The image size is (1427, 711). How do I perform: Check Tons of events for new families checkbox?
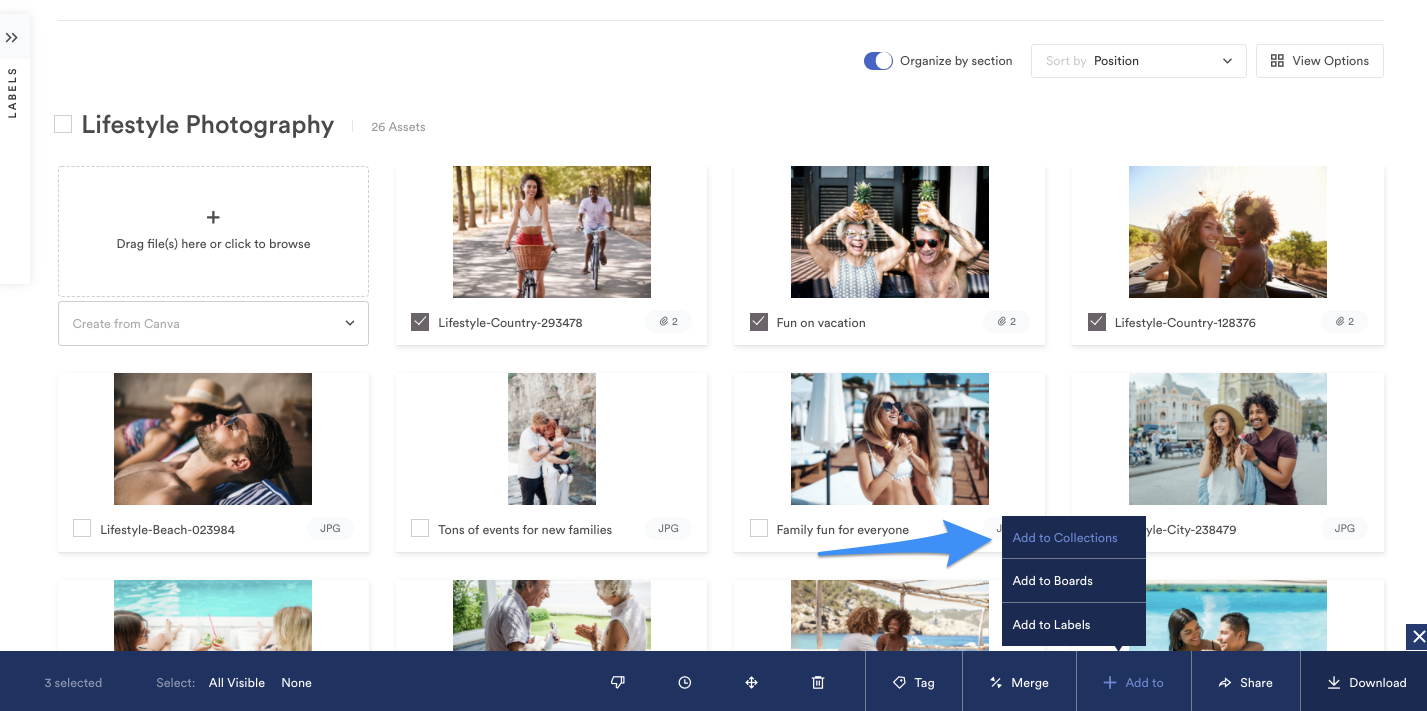click(420, 528)
